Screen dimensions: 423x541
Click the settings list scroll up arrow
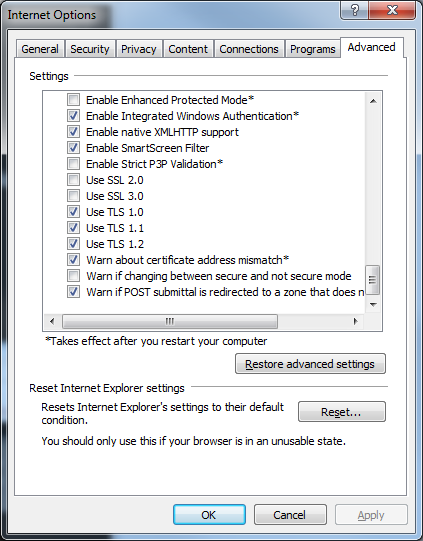tap(373, 101)
